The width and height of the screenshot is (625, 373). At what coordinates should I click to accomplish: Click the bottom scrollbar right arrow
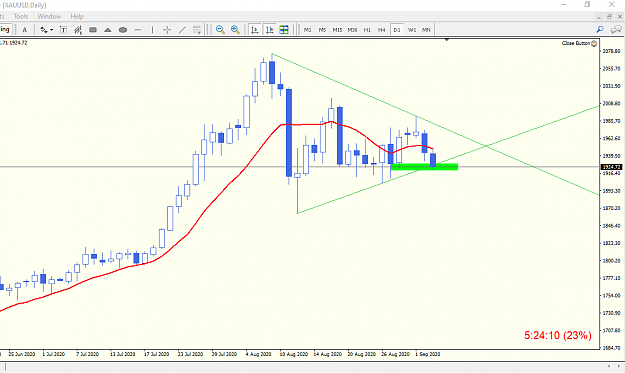coord(619,366)
